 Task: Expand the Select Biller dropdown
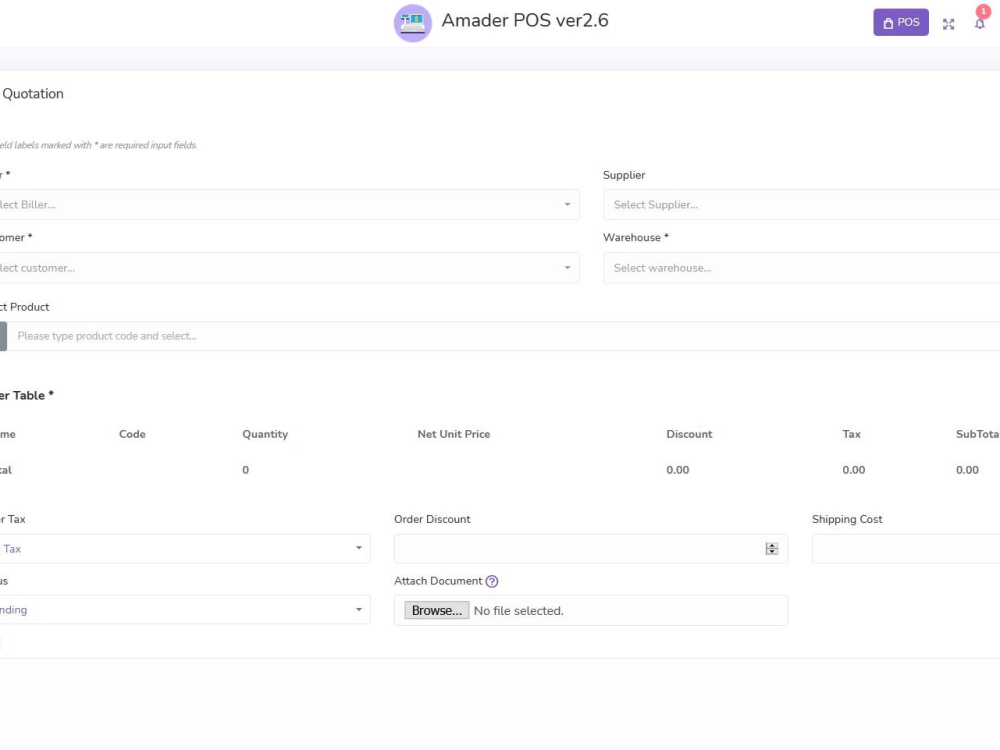tap(289, 205)
